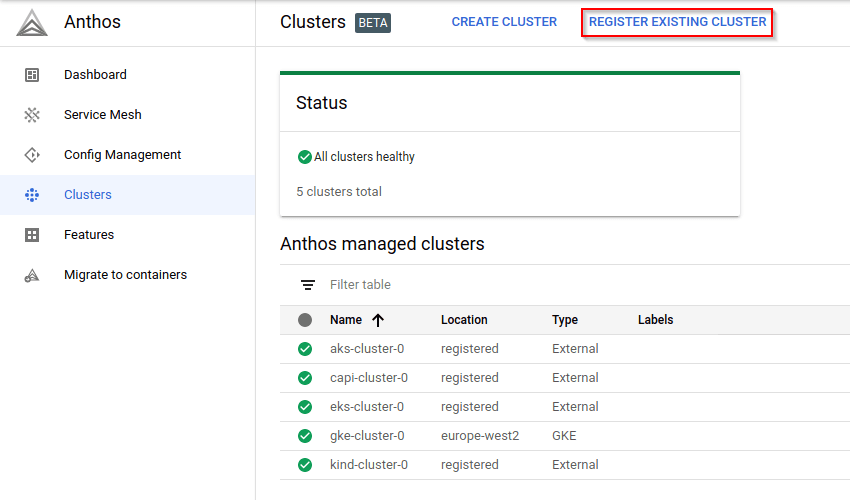Image resolution: width=850 pixels, height=500 pixels.
Task: Click the All clusters healthy text
Action: click(x=364, y=157)
